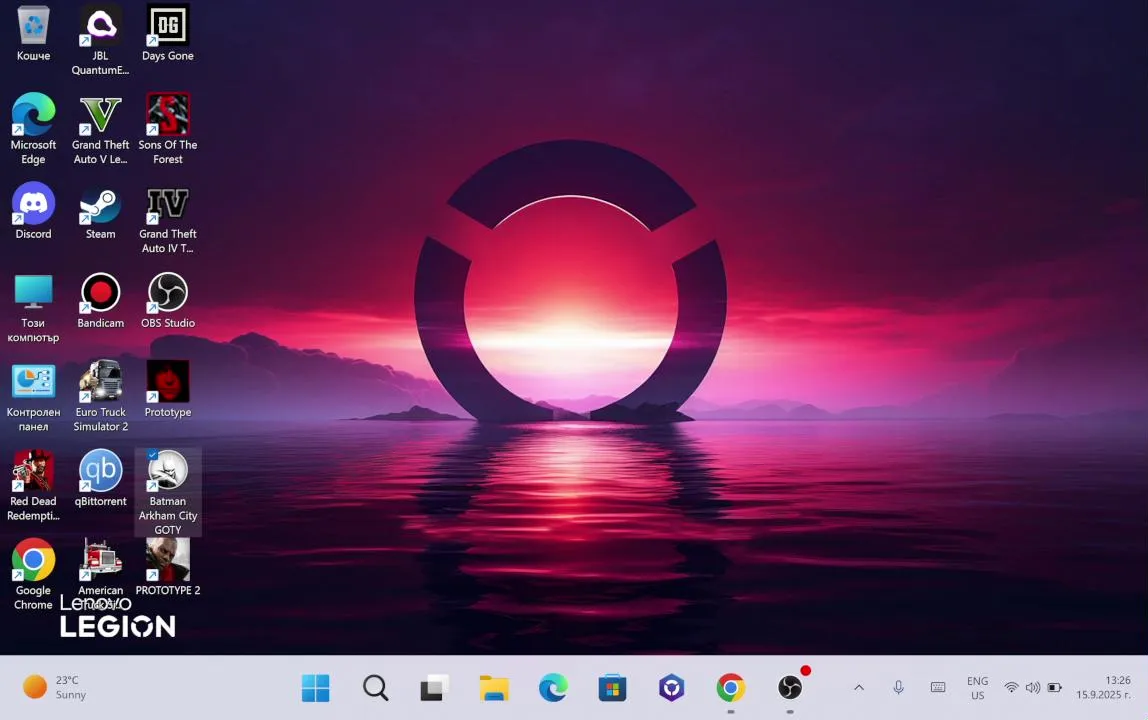This screenshot has height=720, width=1148.
Task: Open File Explorer from taskbar
Action: (x=494, y=688)
